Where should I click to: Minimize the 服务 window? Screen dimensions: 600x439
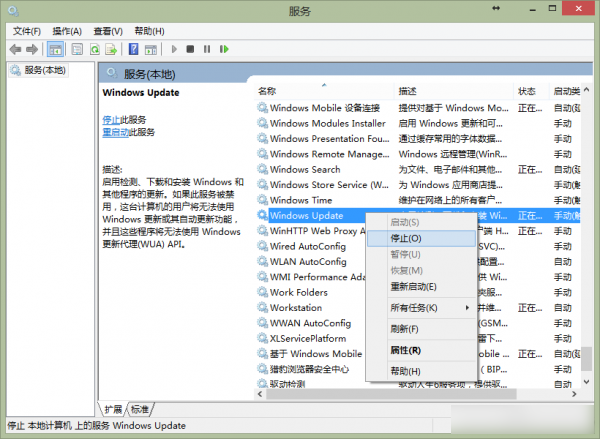click(x=533, y=9)
